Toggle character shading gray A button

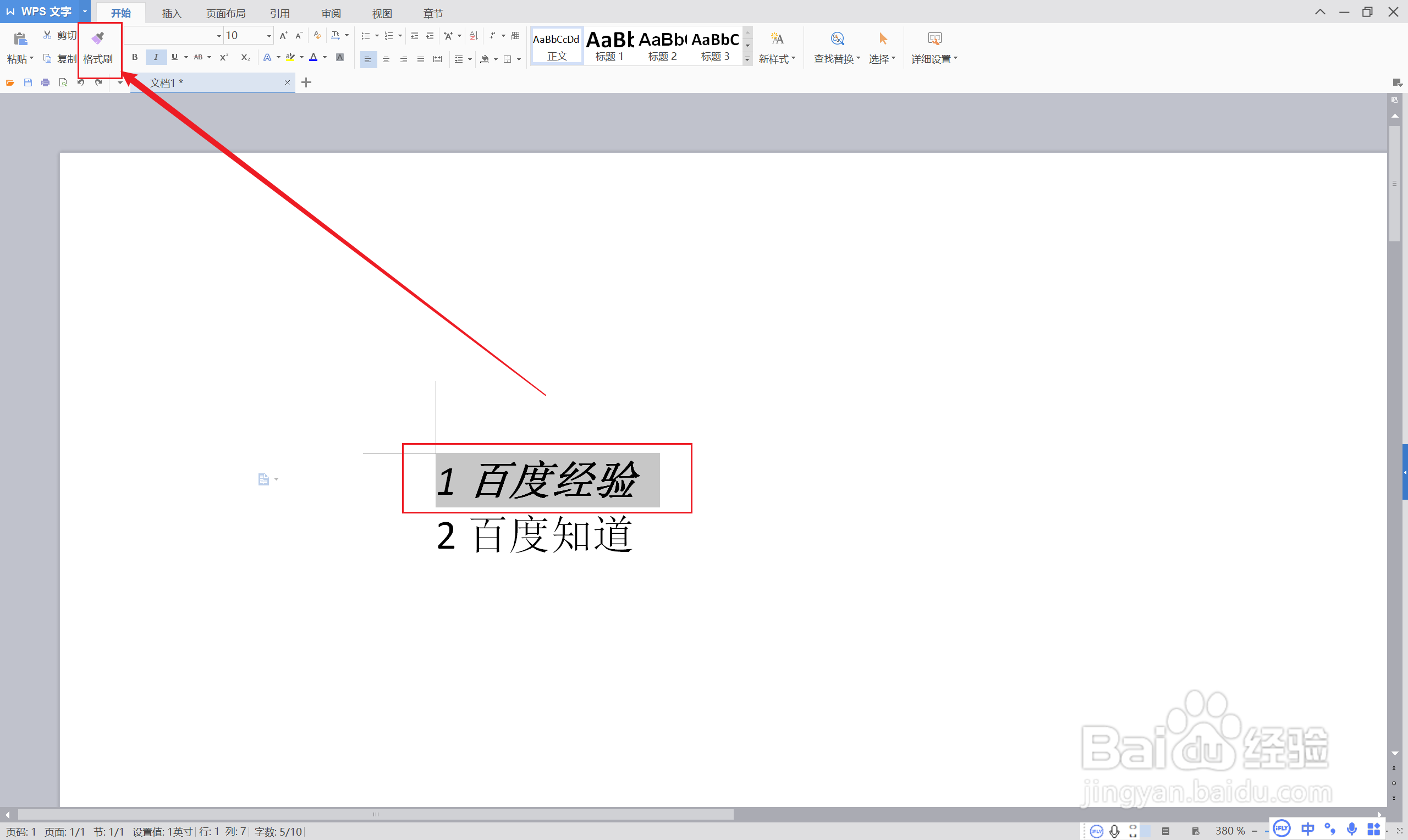point(340,57)
